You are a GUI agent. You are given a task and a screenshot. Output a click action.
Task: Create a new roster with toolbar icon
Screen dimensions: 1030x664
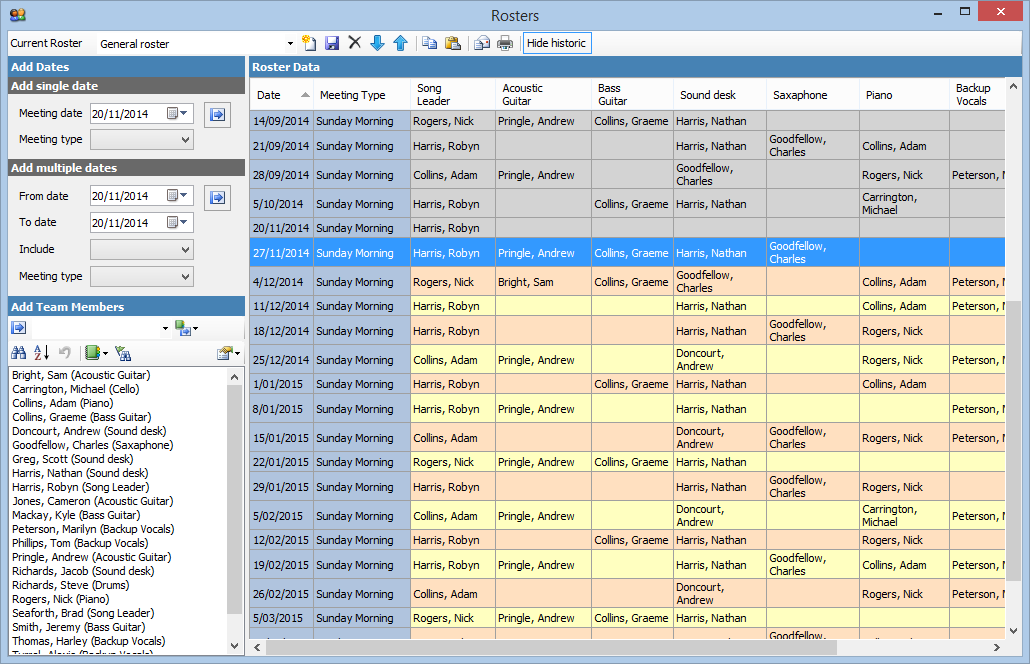[x=309, y=43]
